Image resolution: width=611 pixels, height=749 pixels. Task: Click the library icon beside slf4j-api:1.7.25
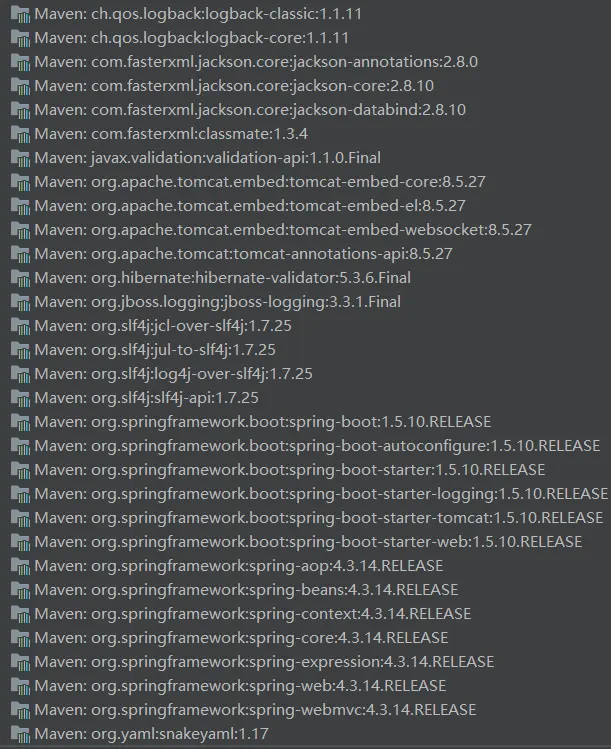point(20,398)
